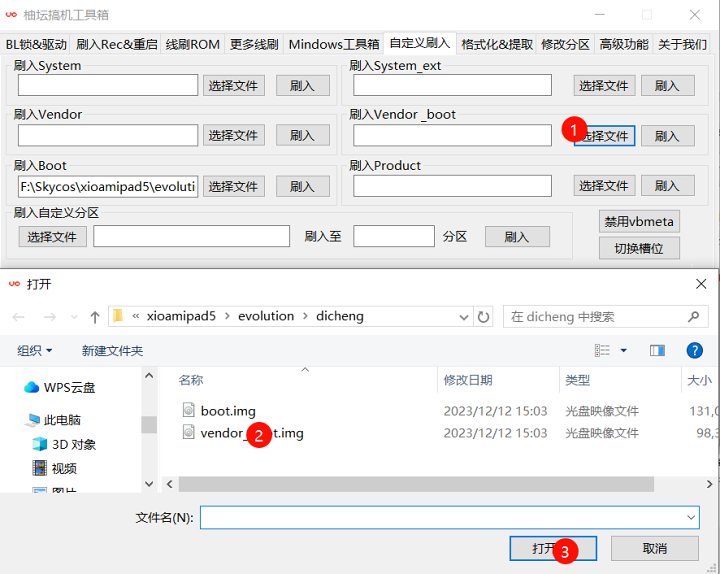The width and height of the screenshot is (720, 574).
Task: Open the address bar history dropdown
Action: (462, 316)
